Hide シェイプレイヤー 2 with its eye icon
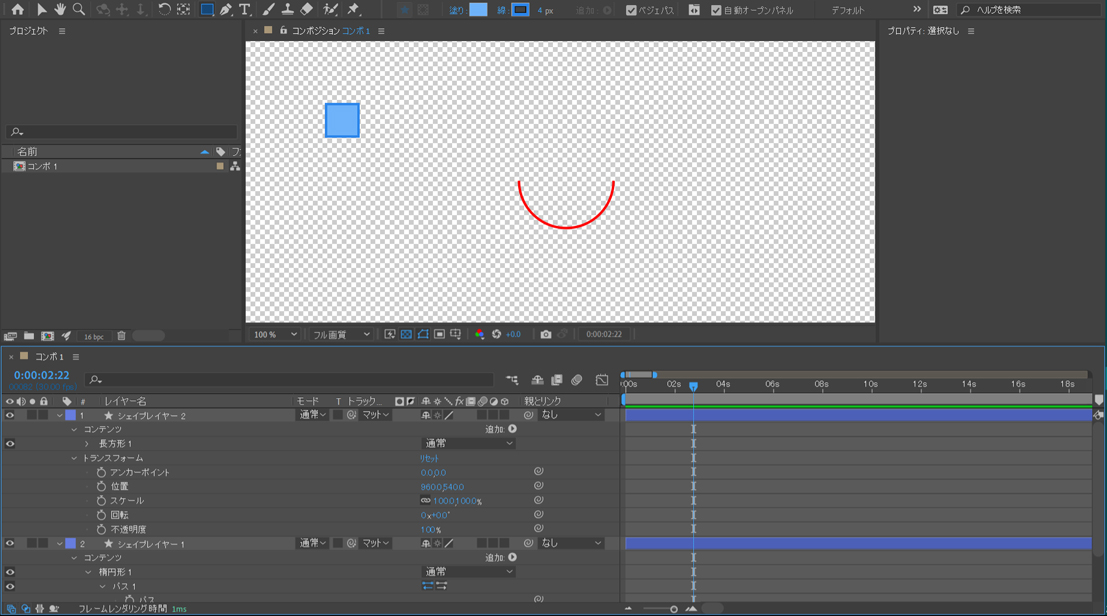The height and width of the screenshot is (616, 1107). pos(10,415)
